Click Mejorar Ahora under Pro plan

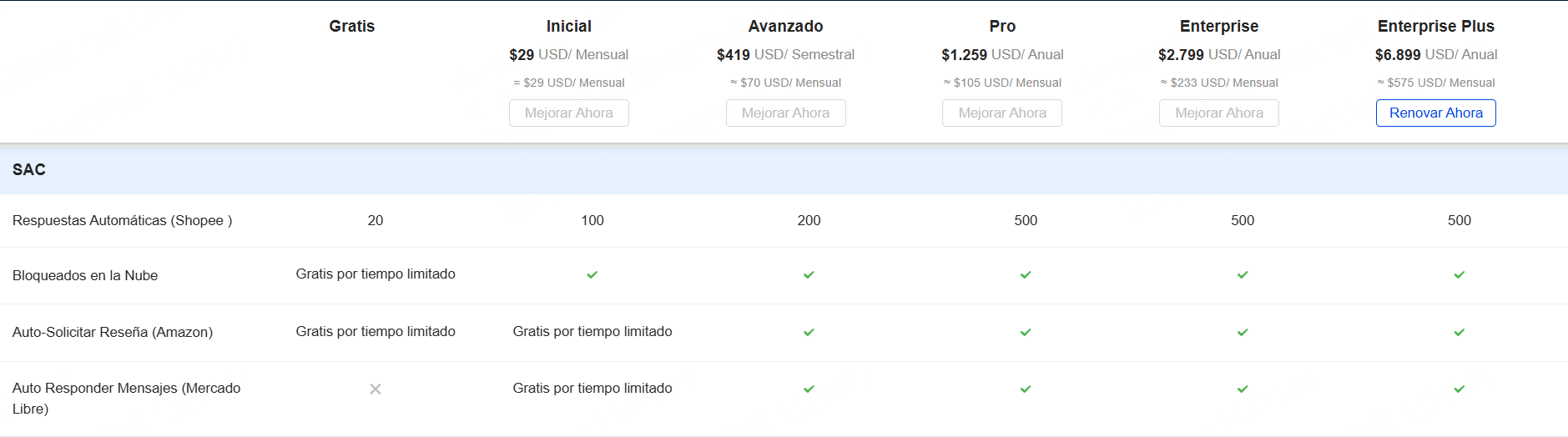point(1001,113)
